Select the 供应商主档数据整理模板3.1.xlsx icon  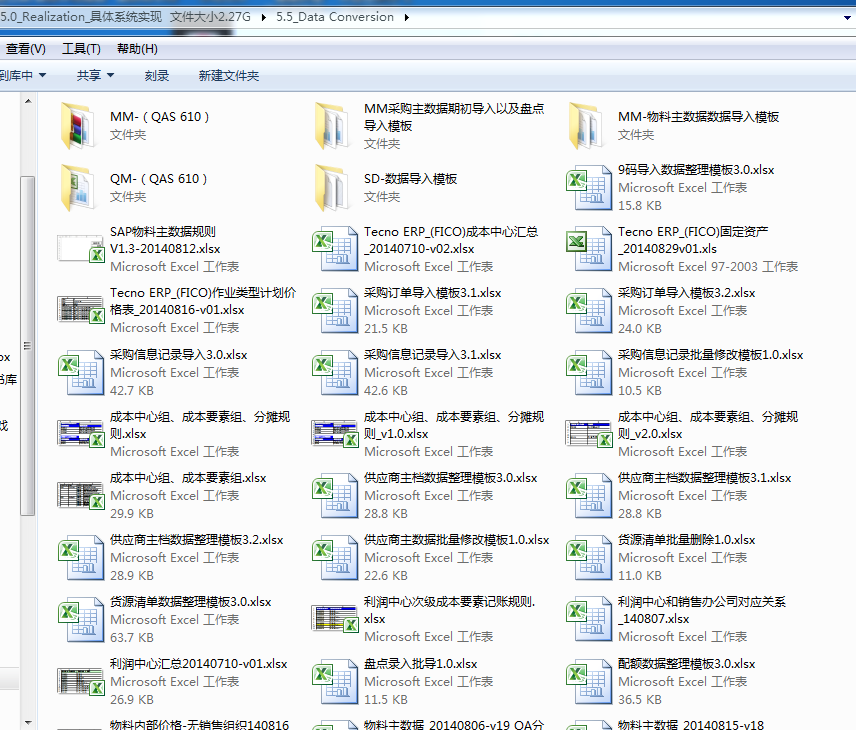(x=588, y=496)
